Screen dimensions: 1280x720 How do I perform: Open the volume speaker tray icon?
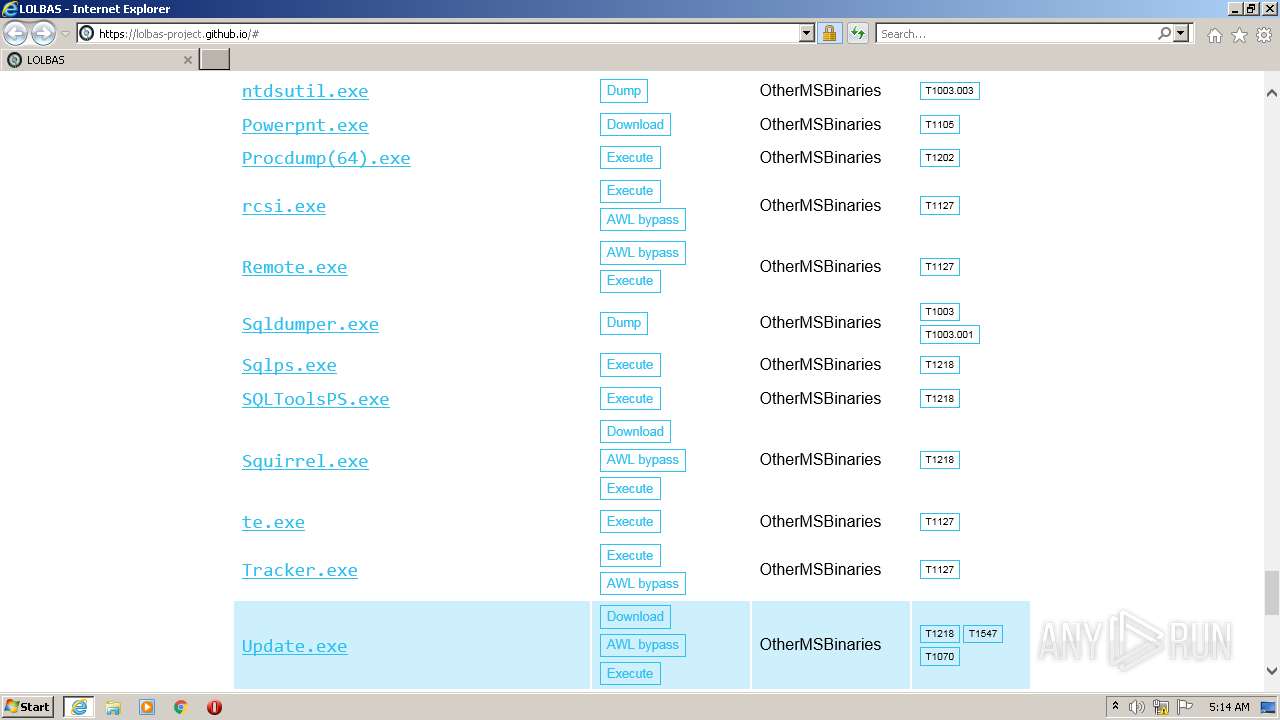pyautogui.click(x=1137, y=707)
